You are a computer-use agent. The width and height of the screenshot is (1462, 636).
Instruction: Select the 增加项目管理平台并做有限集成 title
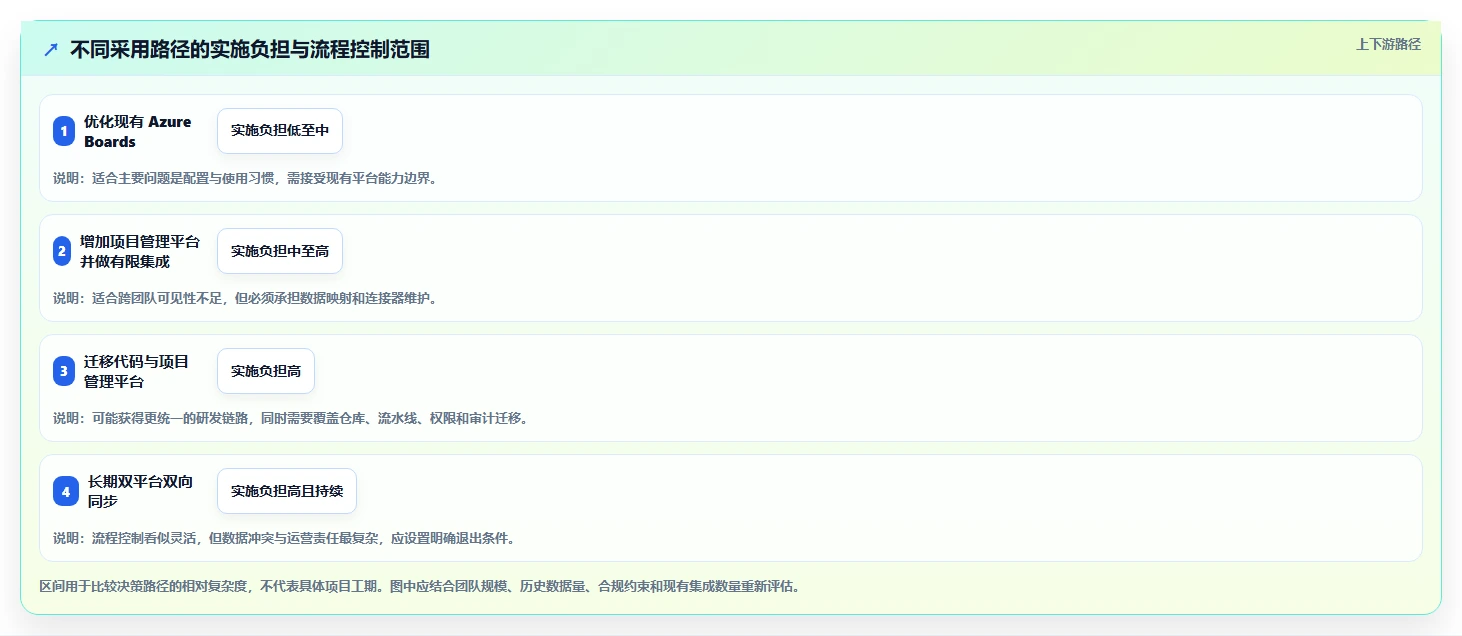coord(140,251)
